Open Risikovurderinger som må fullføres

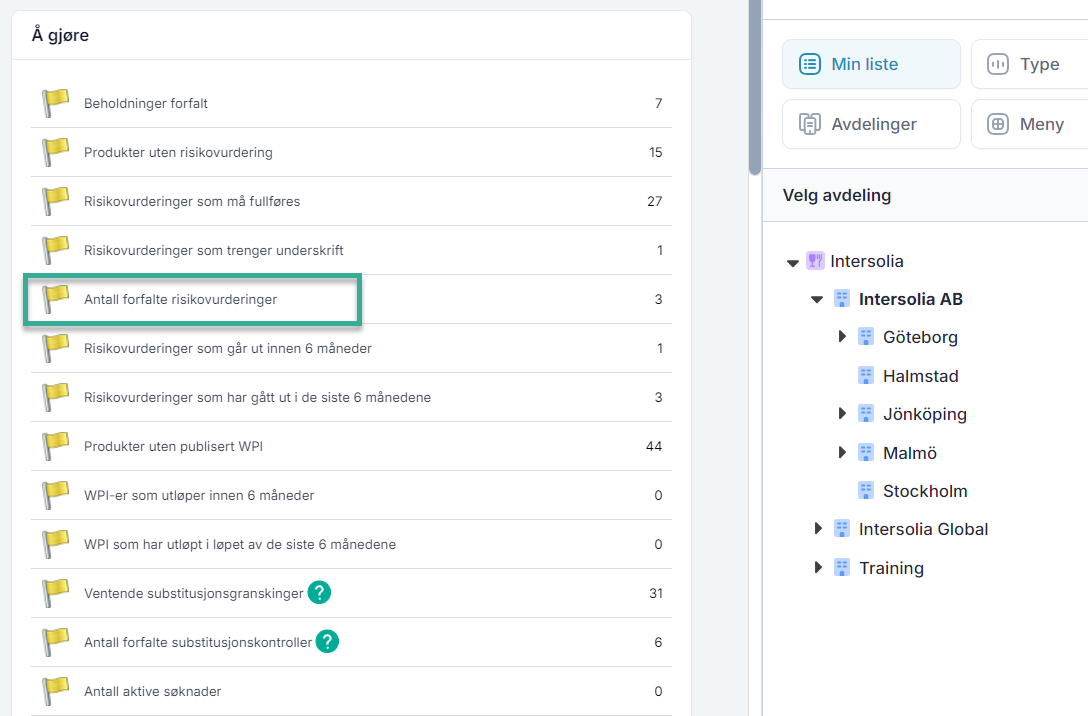[192, 202]
